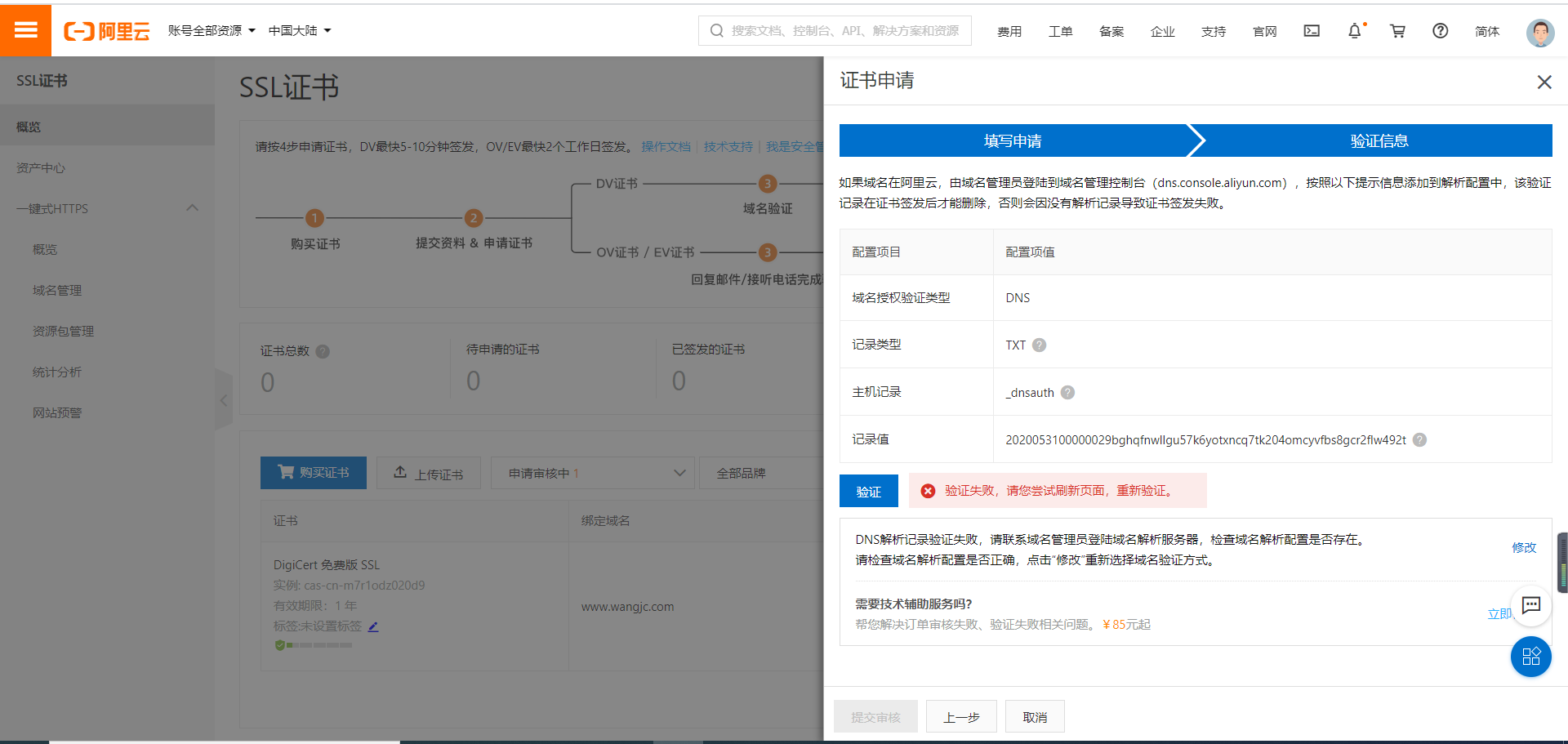Click the 上一步 button
The image size is (1568, 744).
[x=961, y=716]
